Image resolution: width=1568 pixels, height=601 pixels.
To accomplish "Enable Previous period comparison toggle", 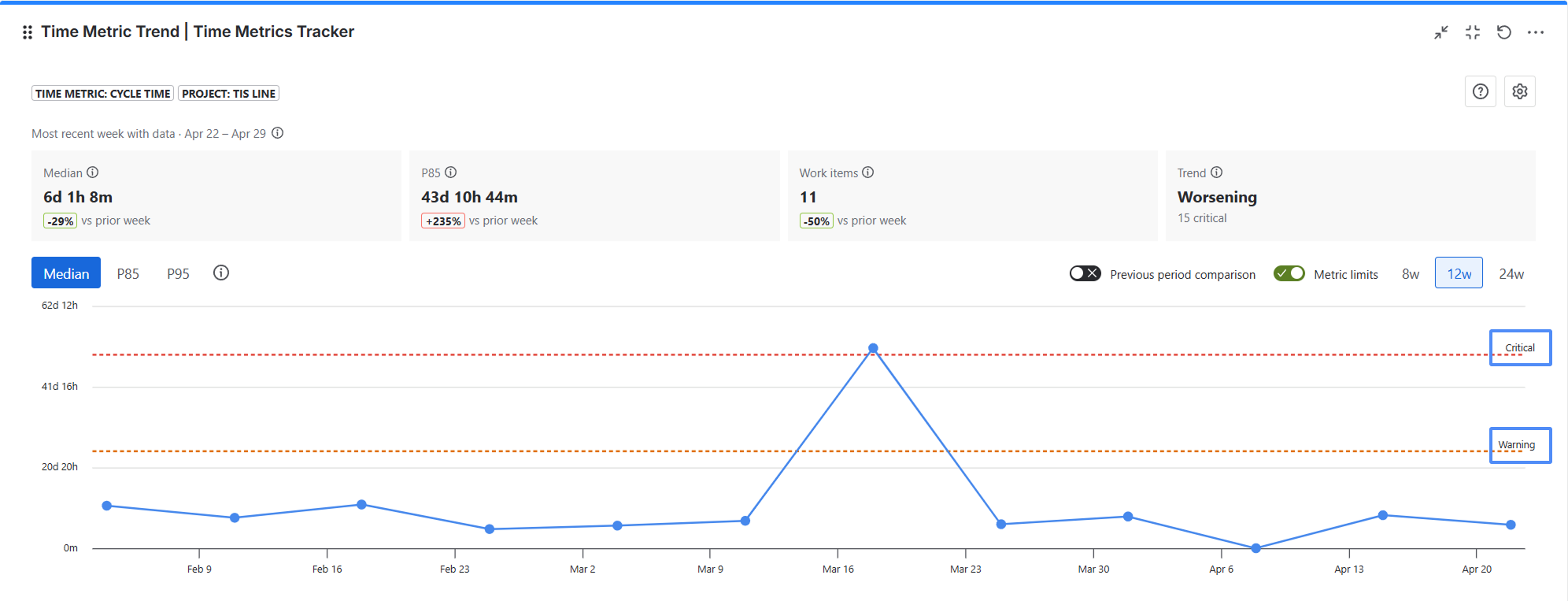I will point(1085,273).
